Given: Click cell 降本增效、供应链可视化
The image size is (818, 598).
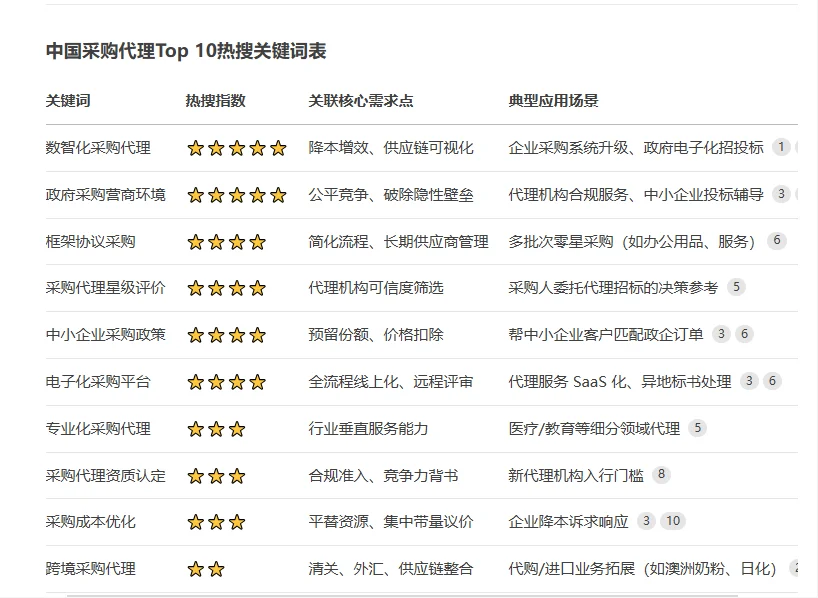Looking at the screenshot, I should click(391, 148).
